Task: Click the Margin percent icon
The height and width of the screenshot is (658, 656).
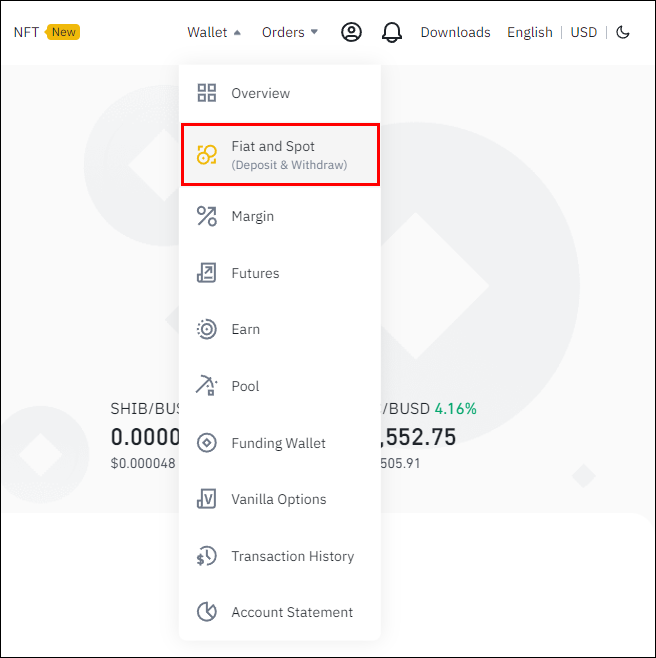Action: point(207,216)
